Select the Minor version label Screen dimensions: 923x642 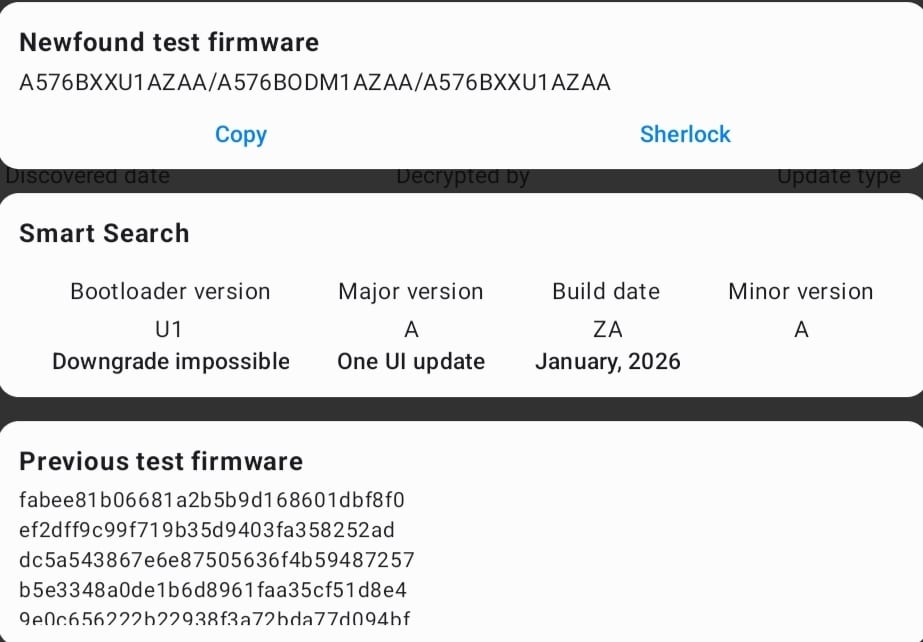click(801, 291)
